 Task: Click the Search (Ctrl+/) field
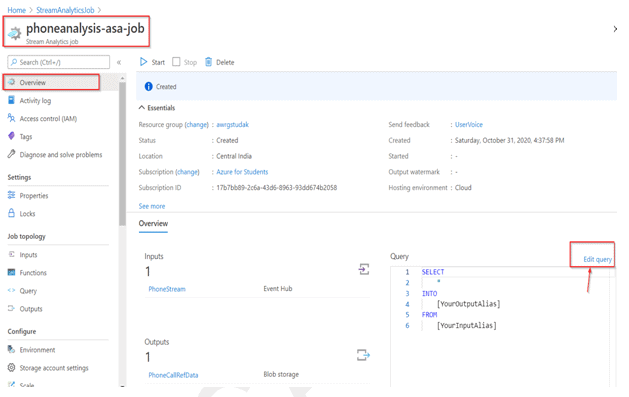point(59,62)
